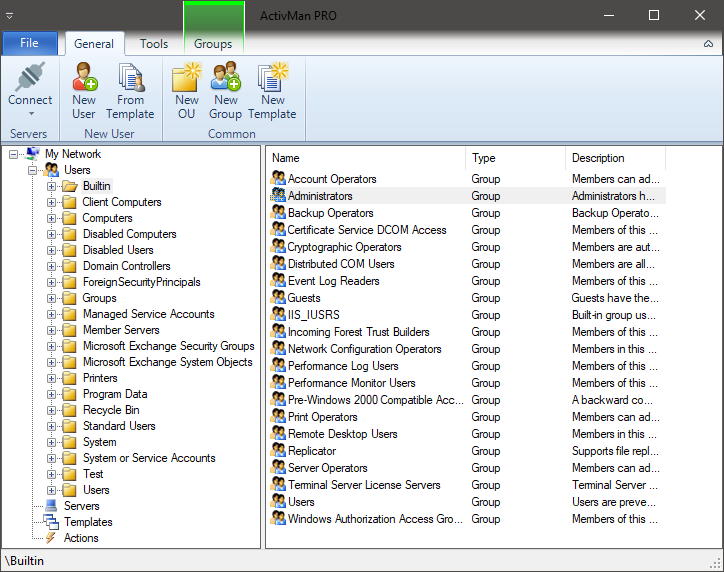
Task: Select Windows Authorization Access Group row
Action: [x=467, y=519]
